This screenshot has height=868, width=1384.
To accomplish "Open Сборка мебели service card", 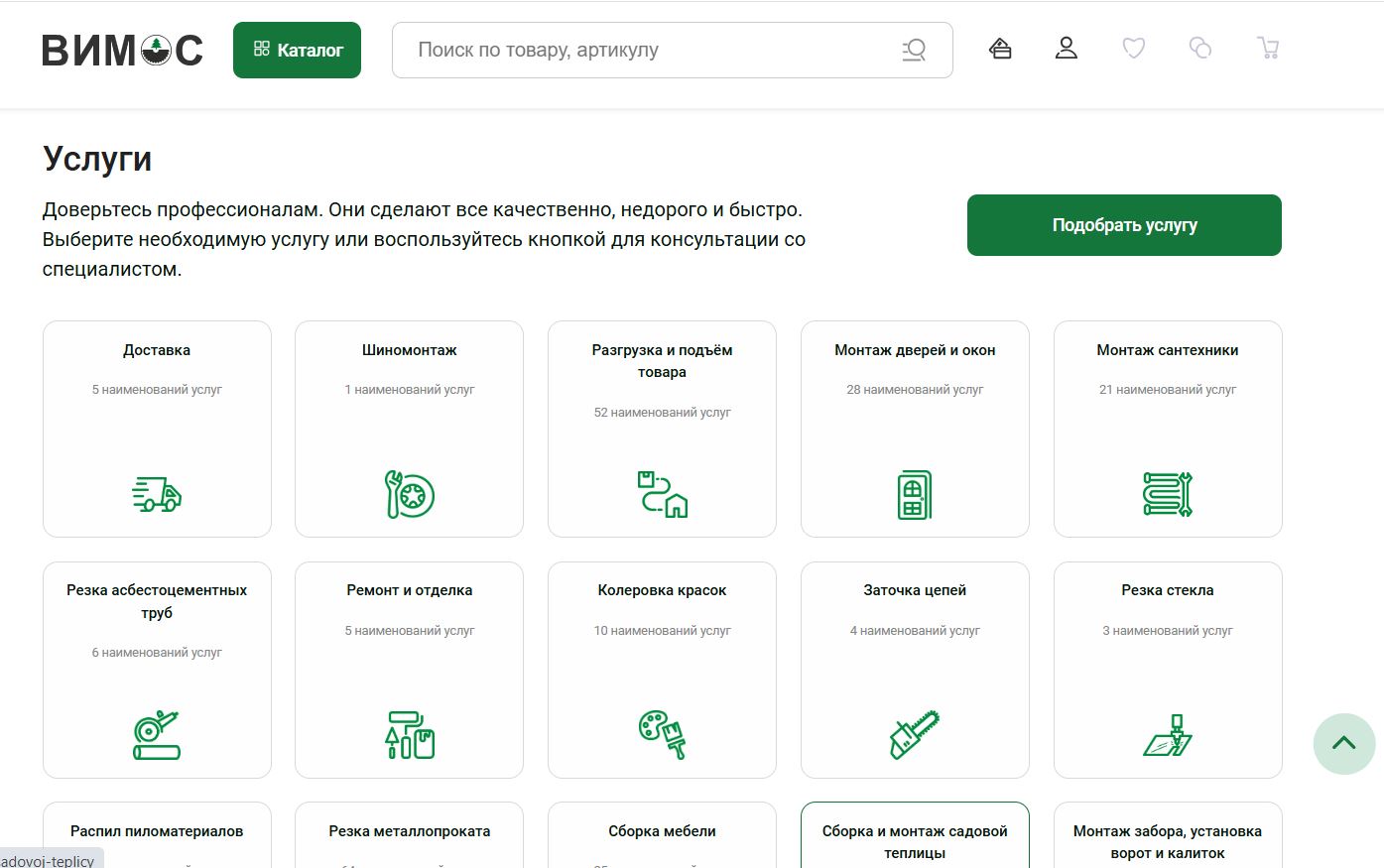I will (662, 831).
